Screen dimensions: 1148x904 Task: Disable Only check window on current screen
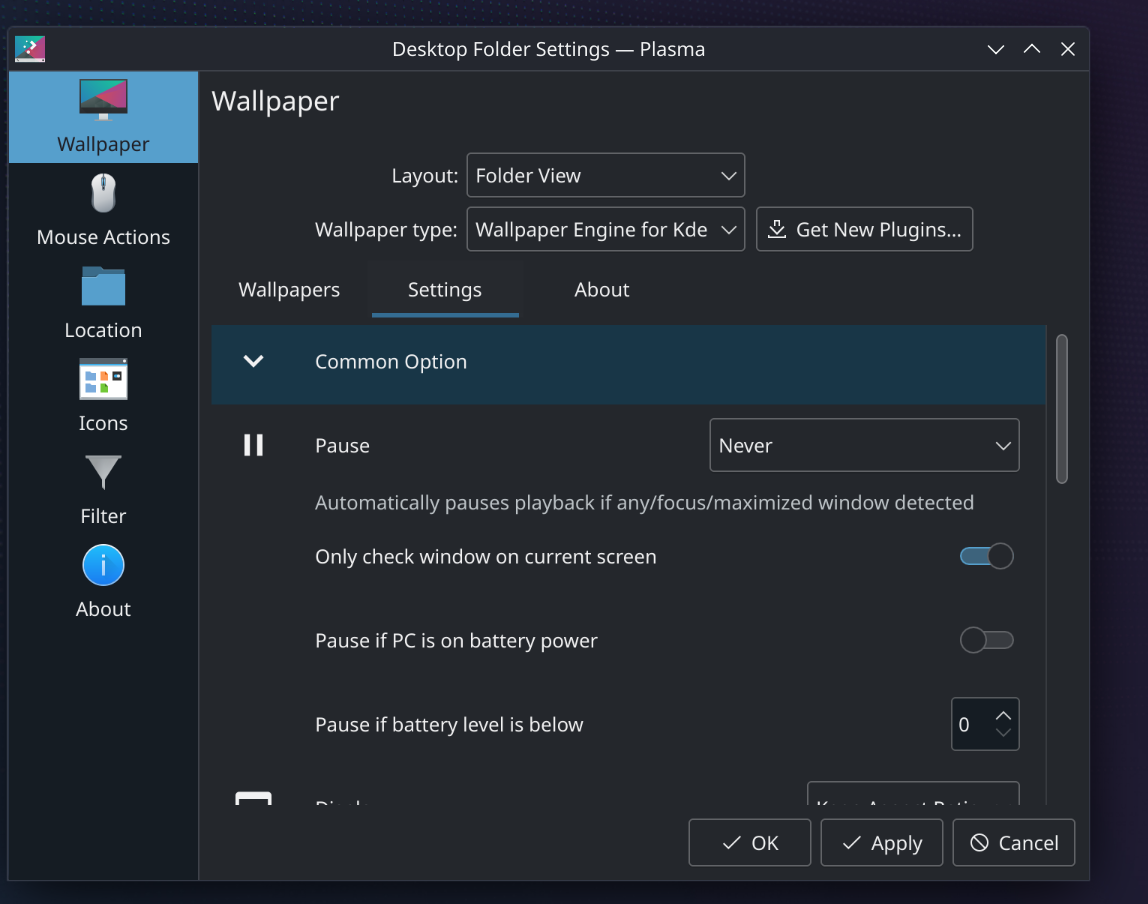click(986, 556)
